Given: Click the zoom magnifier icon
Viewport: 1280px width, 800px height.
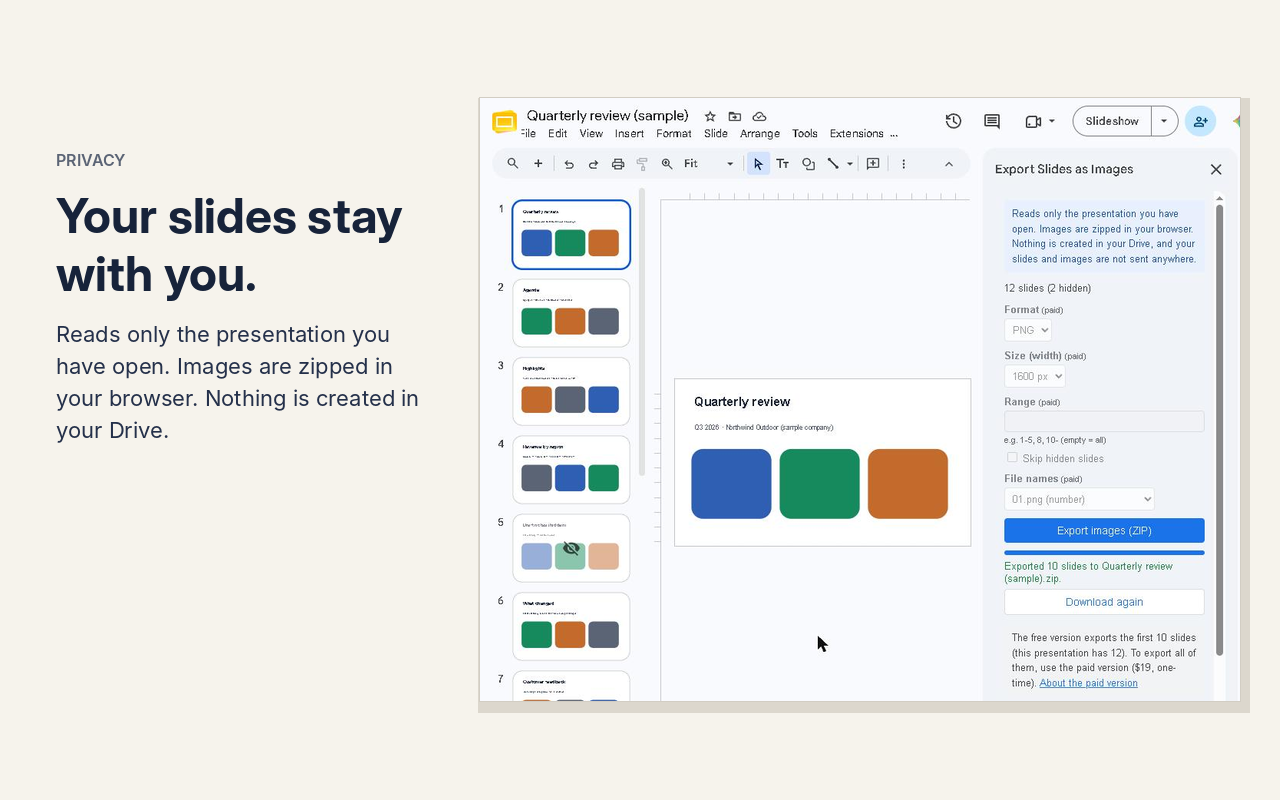Looking at the screenshot, I should [667, 164].
